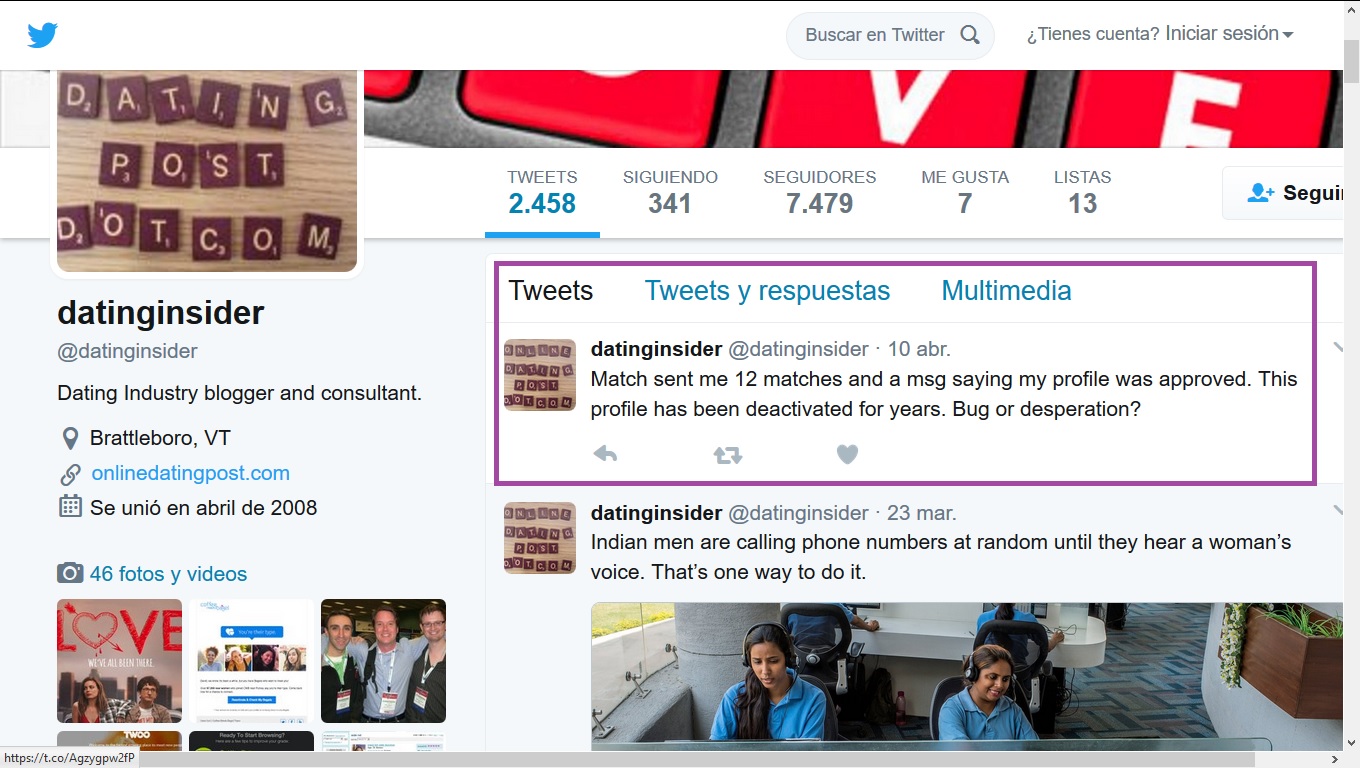Viewport: 1360px width, 768px height.
Task: Open the onlinedatingpost.com link
Action: 190,473
